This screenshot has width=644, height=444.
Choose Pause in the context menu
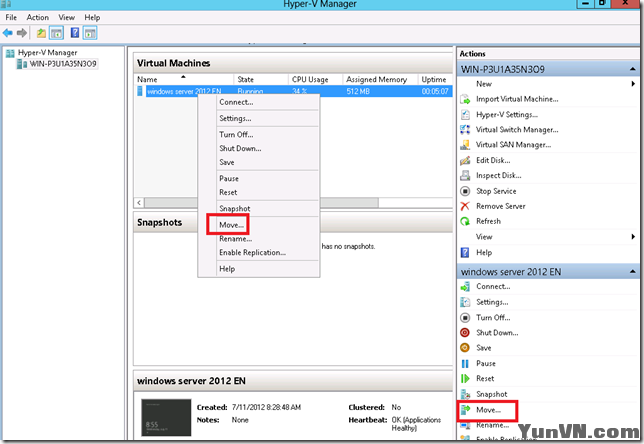point(259,179)
